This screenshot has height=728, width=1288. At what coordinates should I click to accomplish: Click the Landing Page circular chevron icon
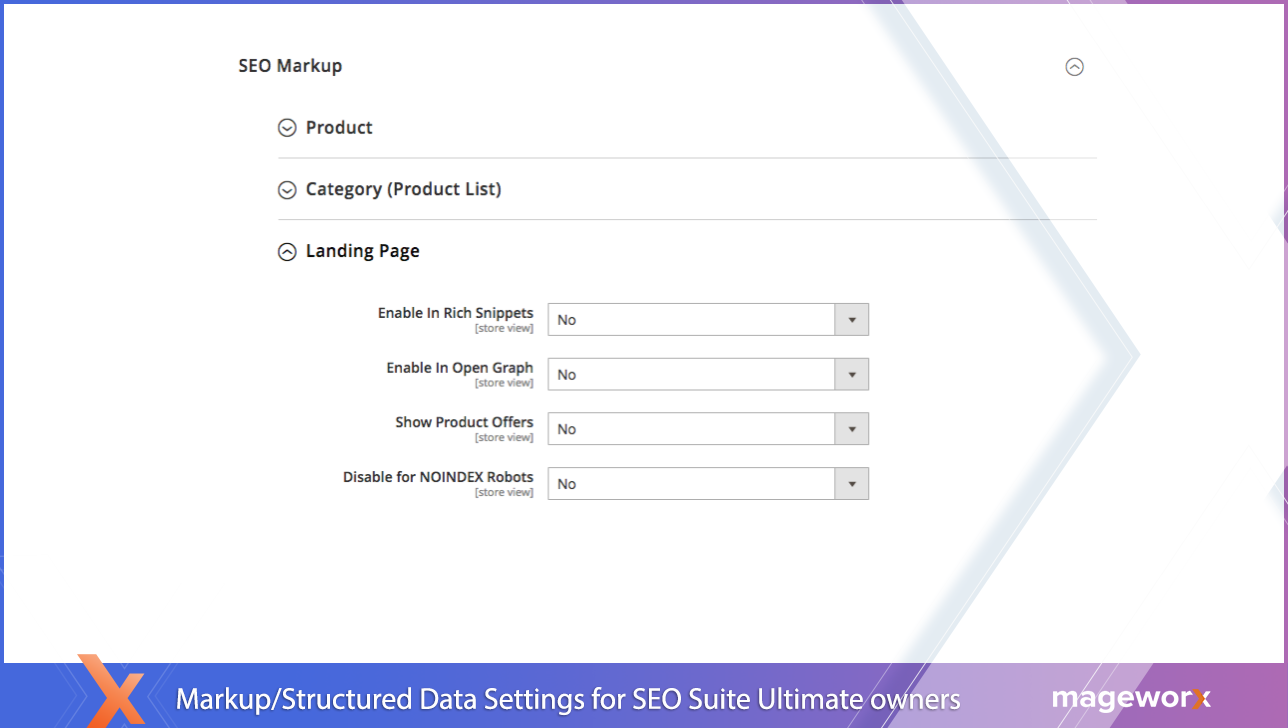[287, 252]
